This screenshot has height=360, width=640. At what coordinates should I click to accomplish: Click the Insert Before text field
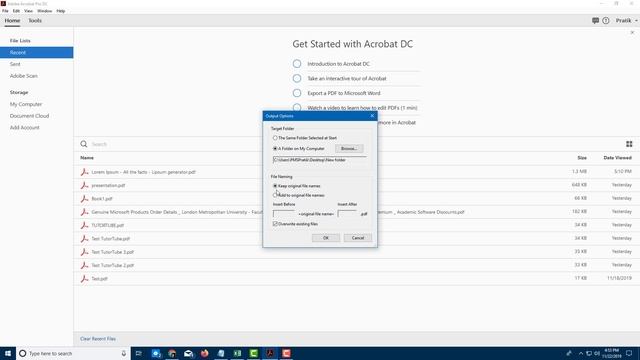(284, 213)
